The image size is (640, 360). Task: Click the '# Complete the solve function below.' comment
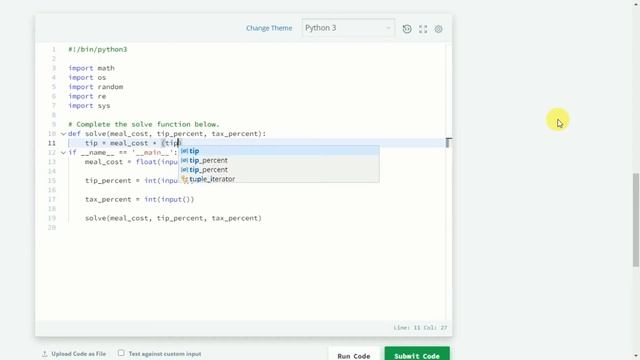click(x=144, y=124)
